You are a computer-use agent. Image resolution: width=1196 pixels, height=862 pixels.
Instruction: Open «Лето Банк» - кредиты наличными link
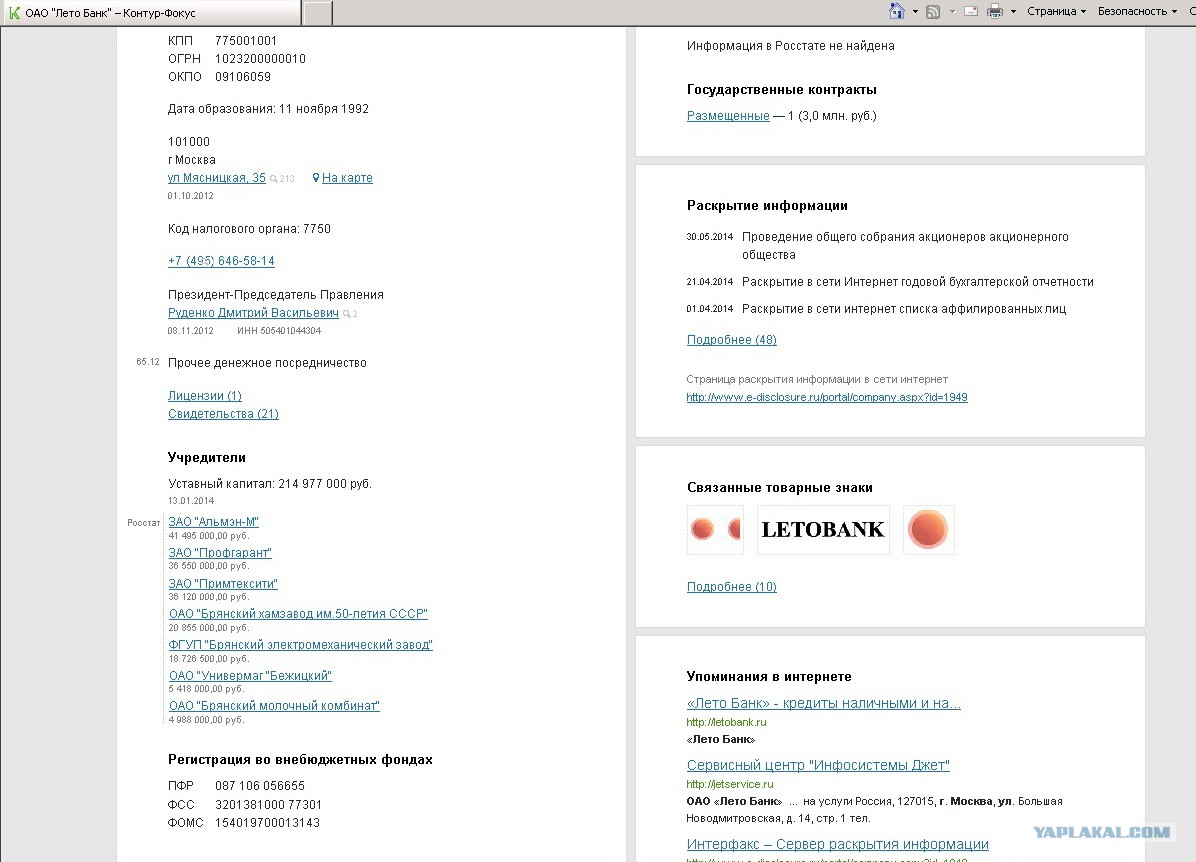(824, 703)
